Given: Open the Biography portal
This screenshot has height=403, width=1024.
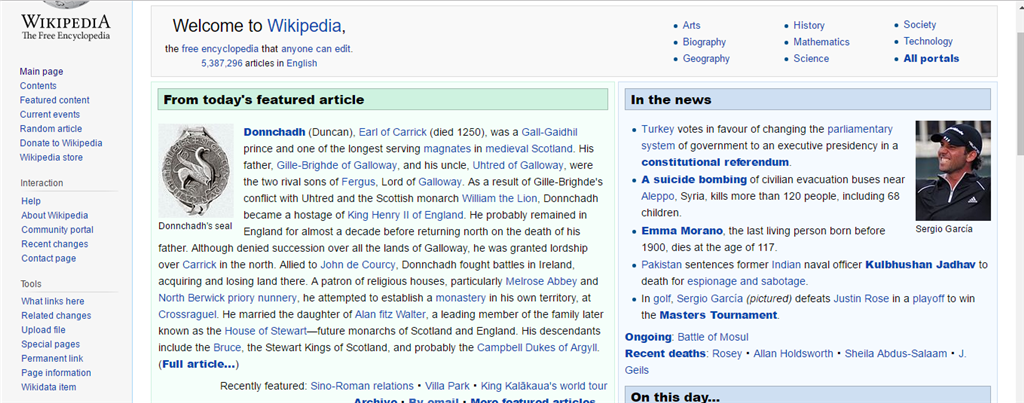Looking at the screenshot, I should pyautogui.click(x=704, y=42).
